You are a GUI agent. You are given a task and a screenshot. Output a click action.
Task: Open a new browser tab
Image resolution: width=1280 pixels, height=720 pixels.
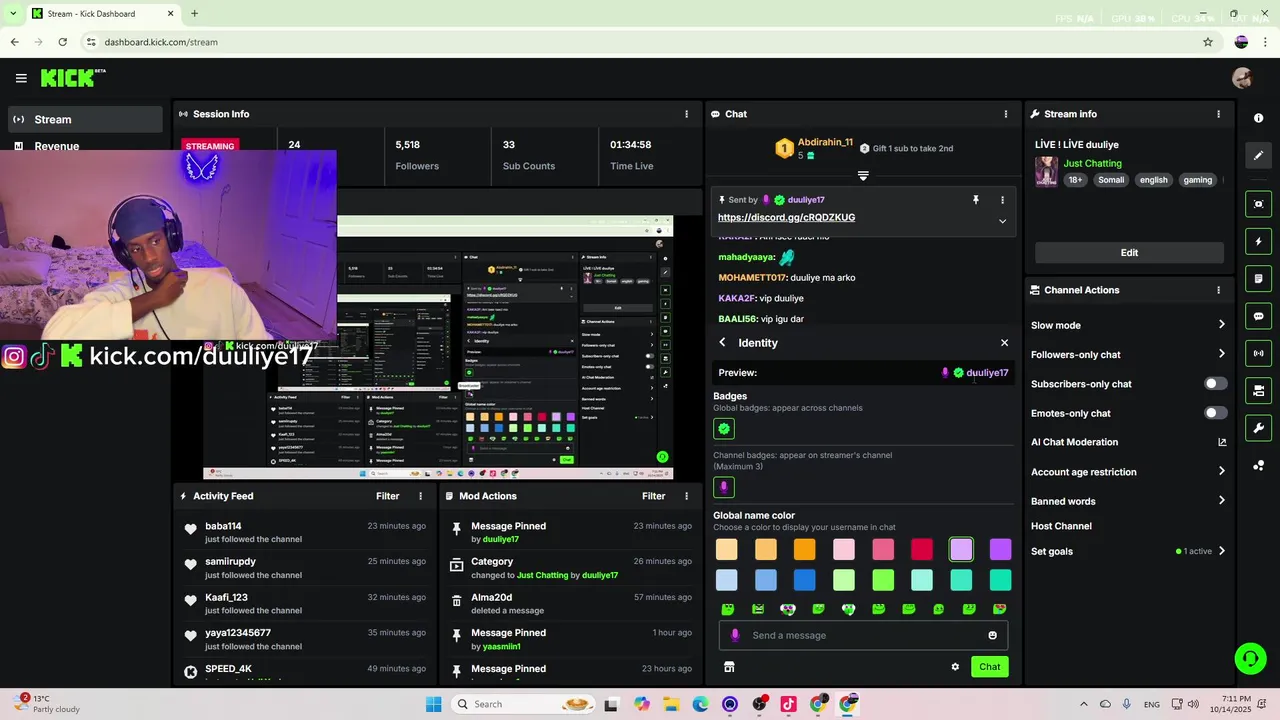coord(194,14)
